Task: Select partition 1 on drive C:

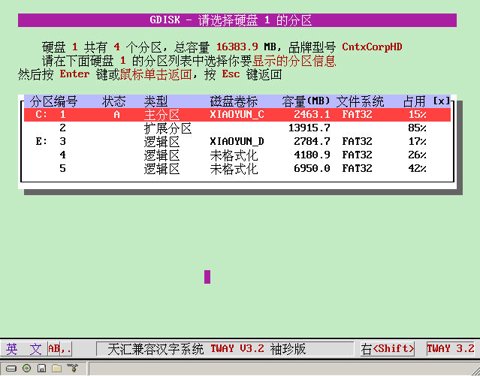Action: (237, 115)
